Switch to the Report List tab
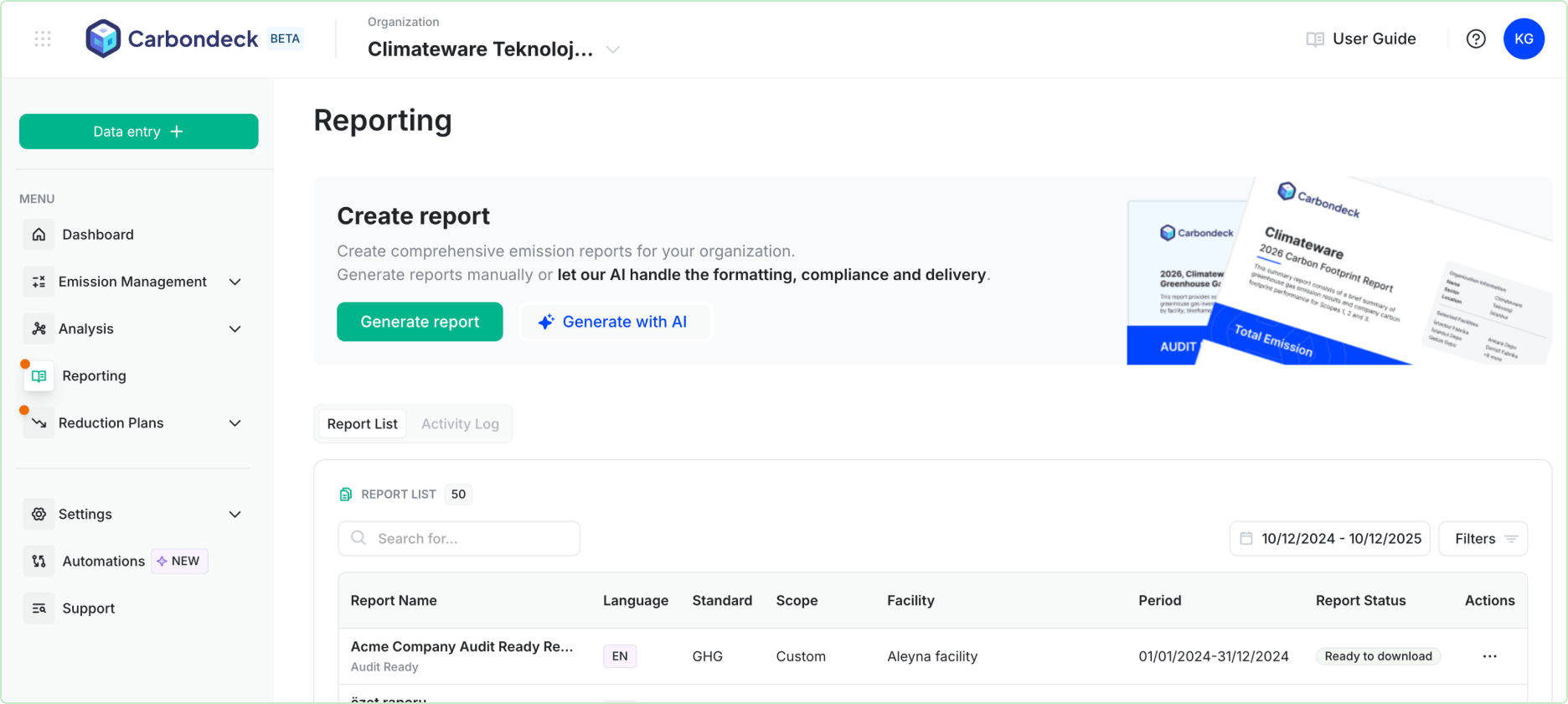Image resolution: width=1568 pixels, height=704 pixels. point(362,424)
